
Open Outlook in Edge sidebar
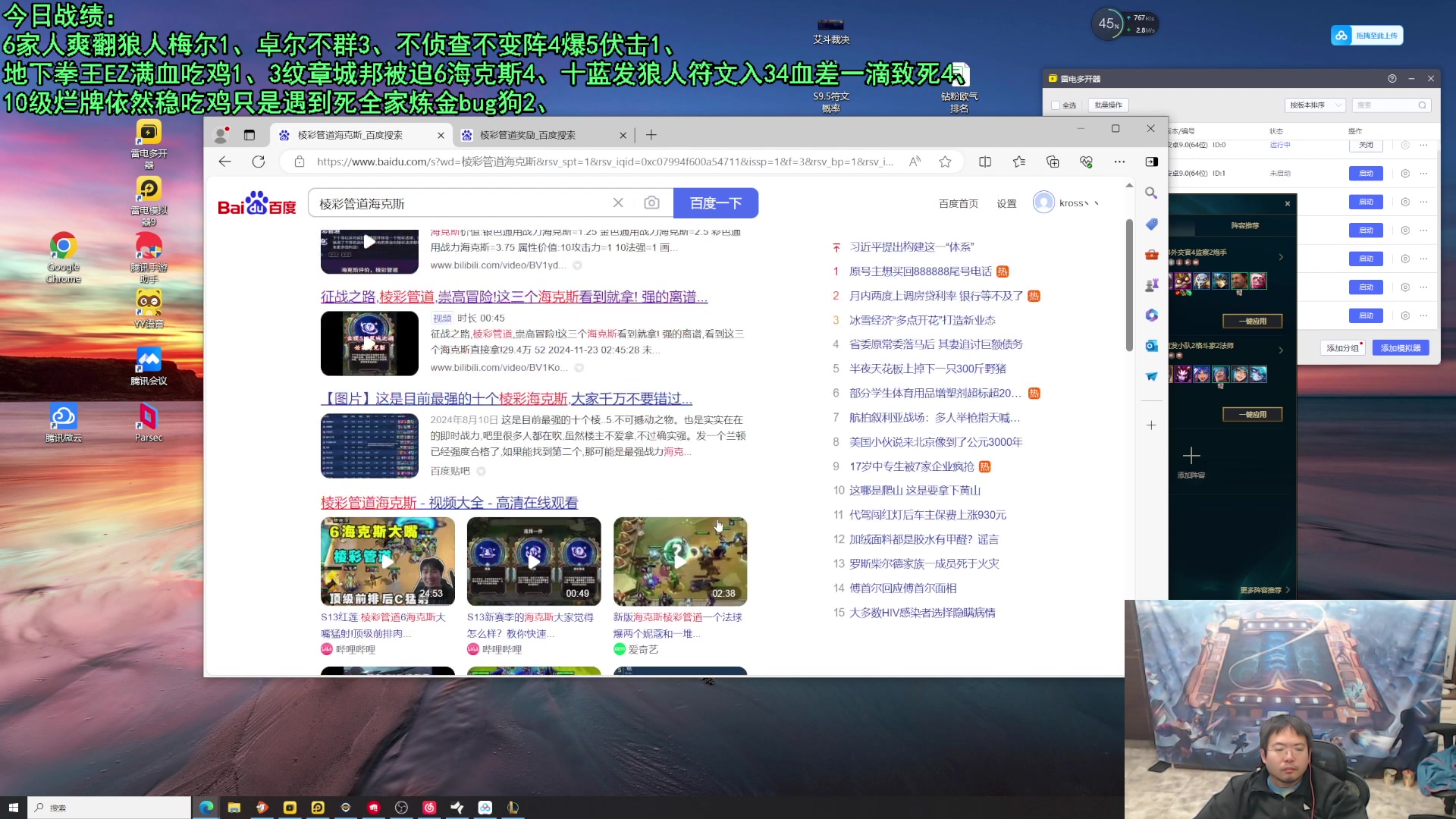click(x=1151, y=346)
